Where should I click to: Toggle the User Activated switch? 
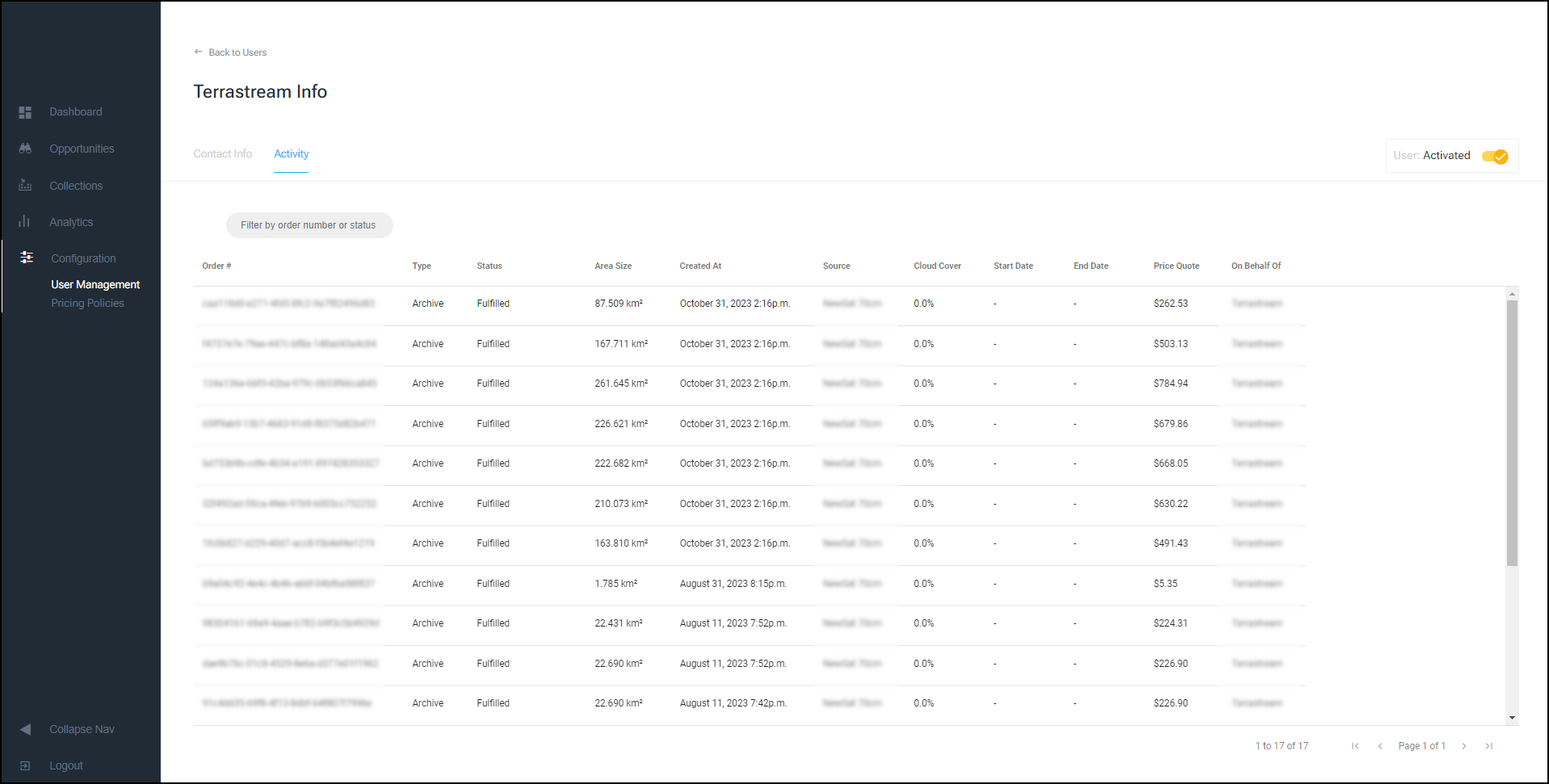[1495, 156]
